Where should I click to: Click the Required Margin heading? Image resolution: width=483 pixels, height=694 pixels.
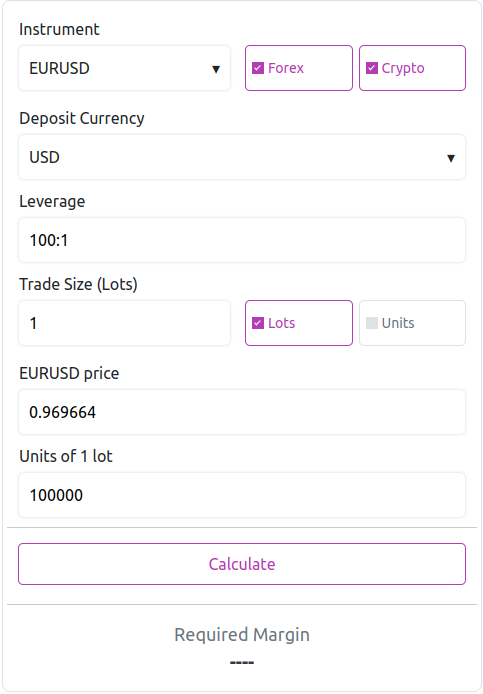tap(242, 635)
